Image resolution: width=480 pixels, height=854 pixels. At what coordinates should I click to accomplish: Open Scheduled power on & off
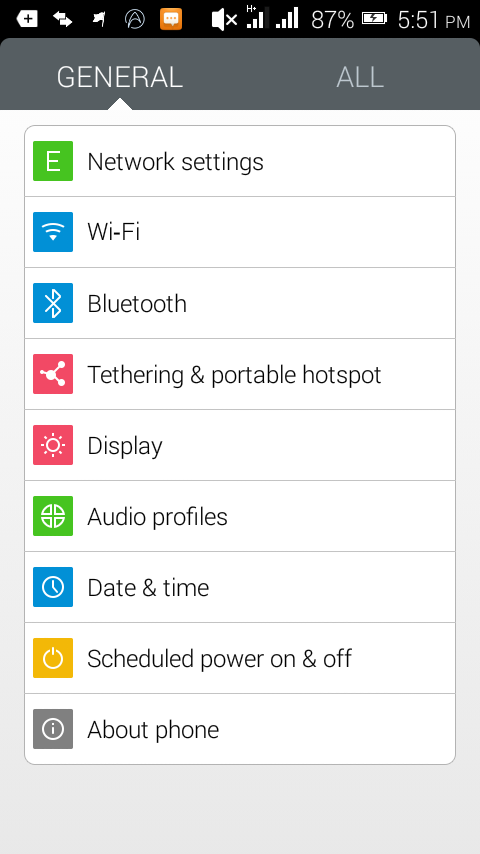coord(240,658)
